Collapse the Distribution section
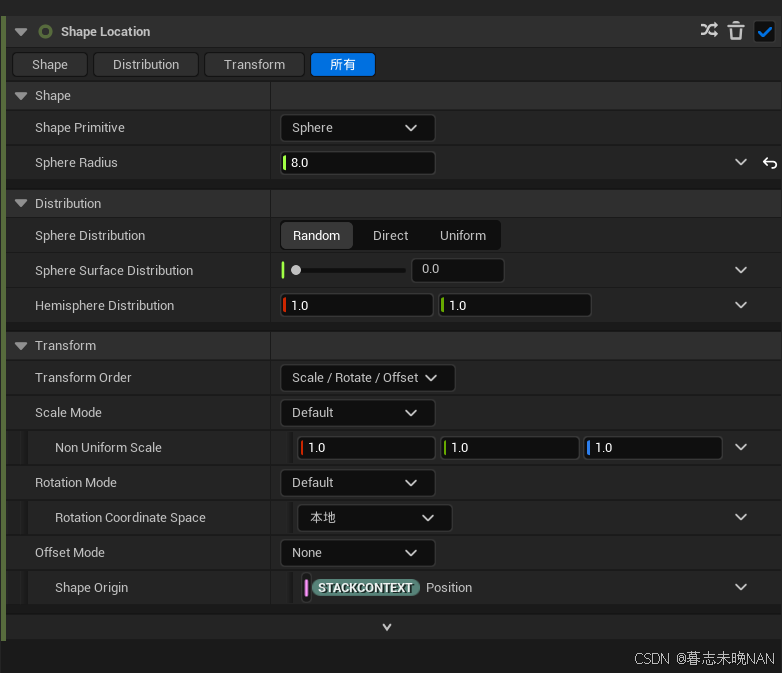The height and width of the screenshot is (673, 782). point(21,204)
